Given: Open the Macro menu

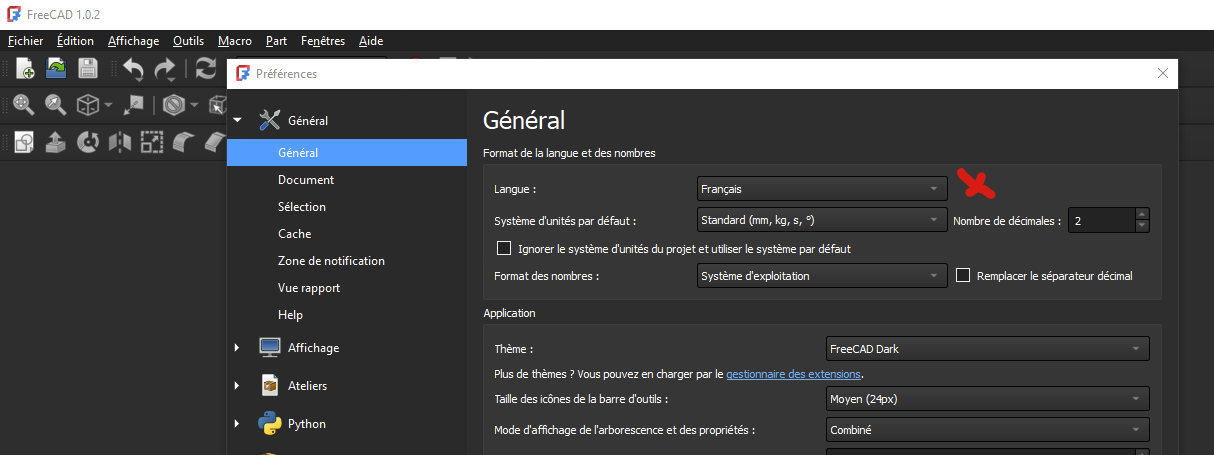Looking at the screenshot, I should click(x=234, y=41).
